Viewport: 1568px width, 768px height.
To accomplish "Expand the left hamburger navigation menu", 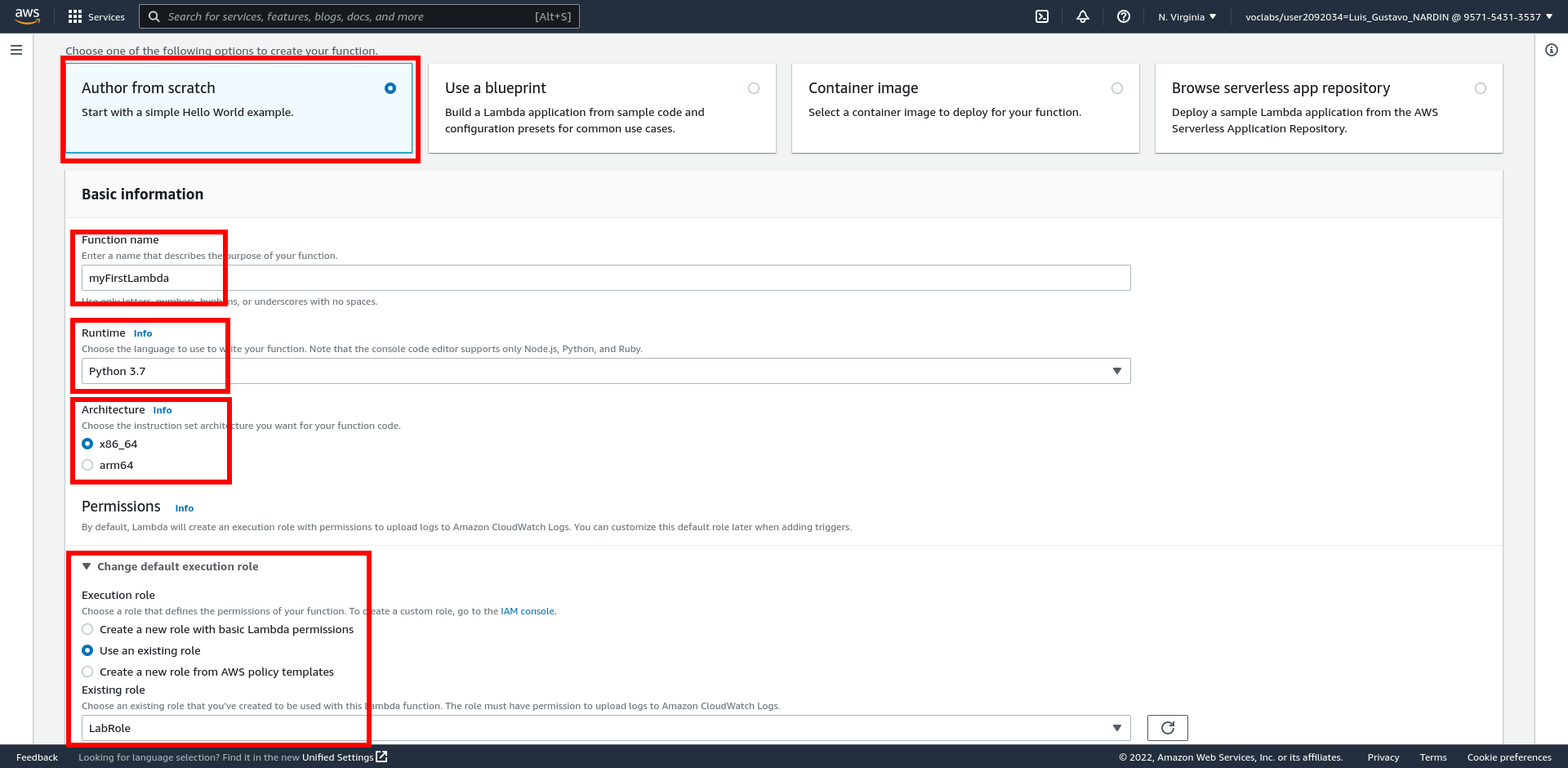I will pos(16,50).
